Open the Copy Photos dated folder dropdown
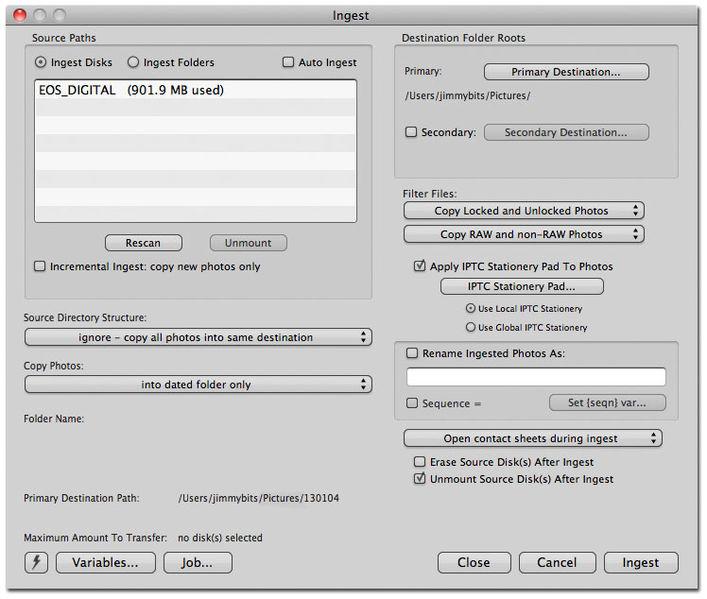 198,384
